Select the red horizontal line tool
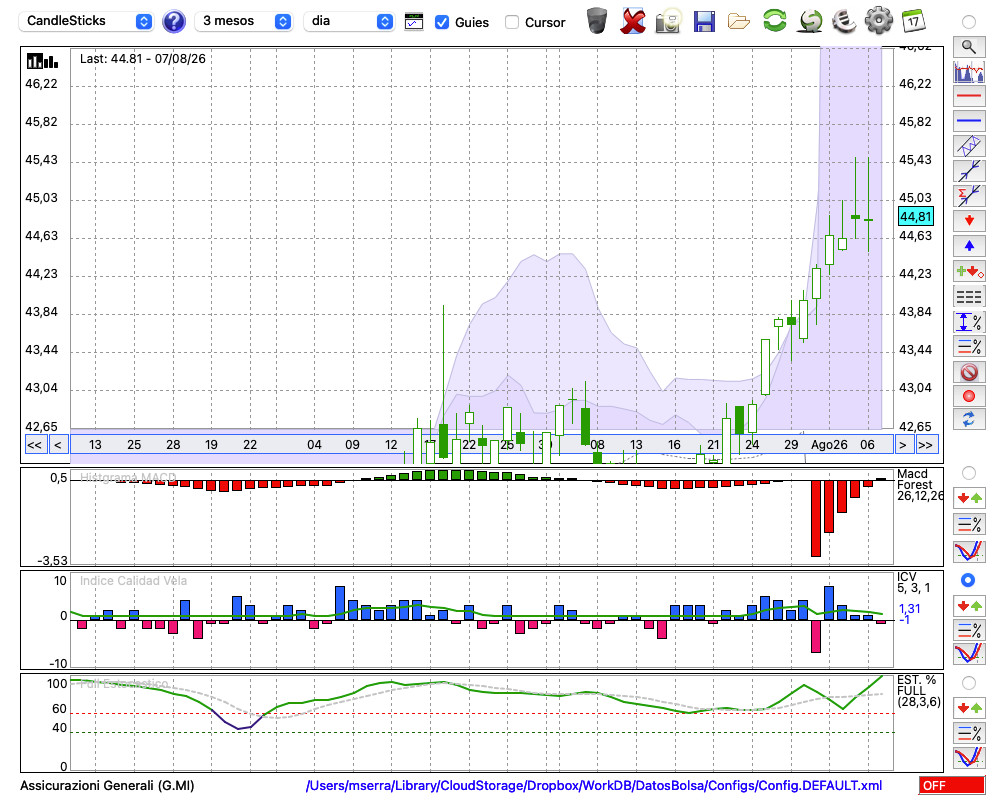The image size is (1000, 800). [x=969, y=96]
